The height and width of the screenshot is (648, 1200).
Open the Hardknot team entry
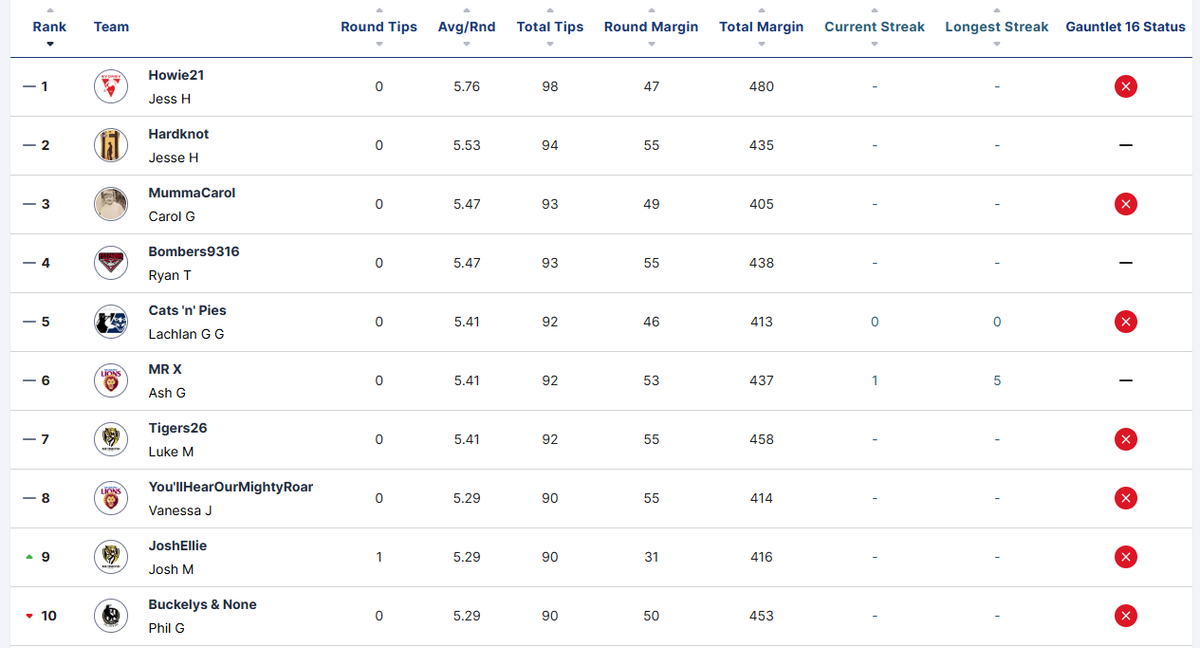[179, 134]
